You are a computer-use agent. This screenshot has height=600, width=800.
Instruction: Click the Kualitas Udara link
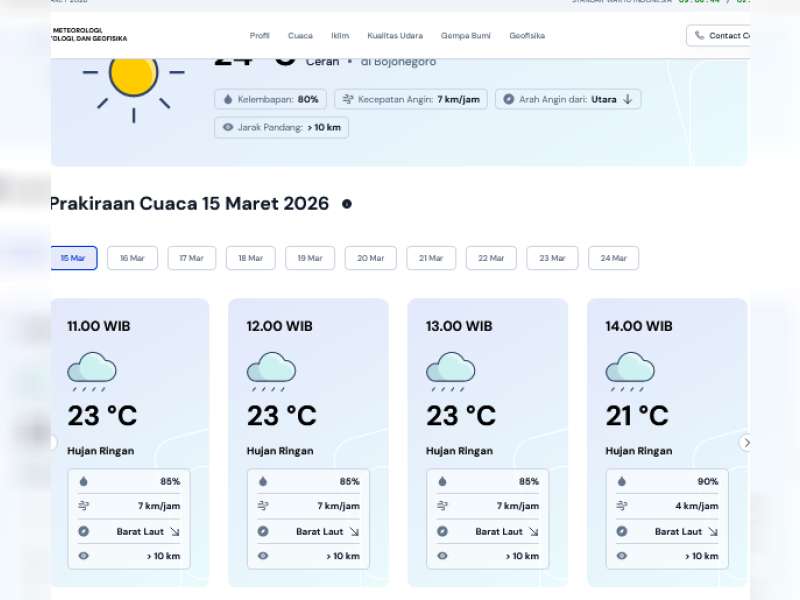click(394, 35)
